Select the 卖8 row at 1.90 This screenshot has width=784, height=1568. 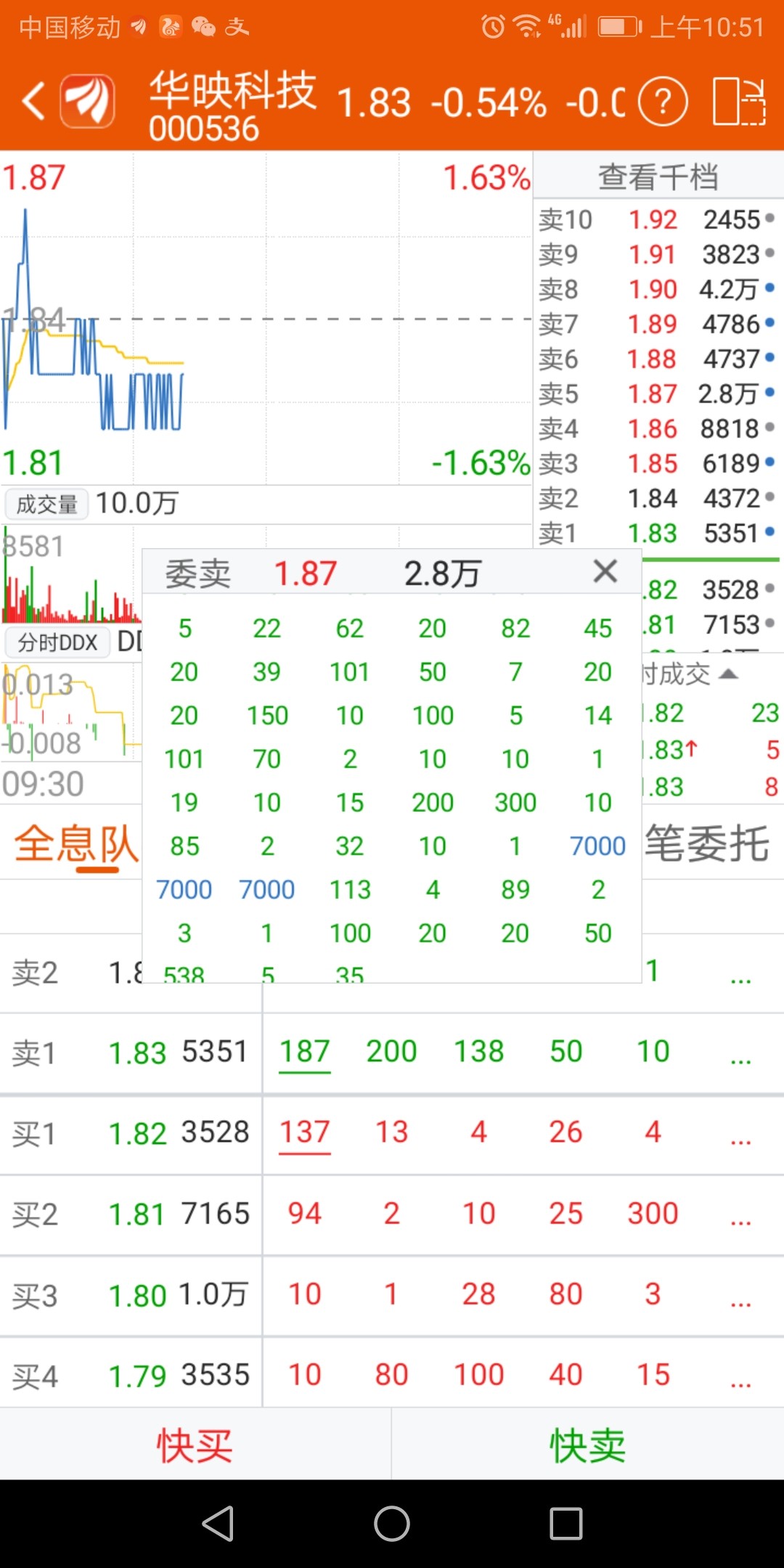pos(658,289)
